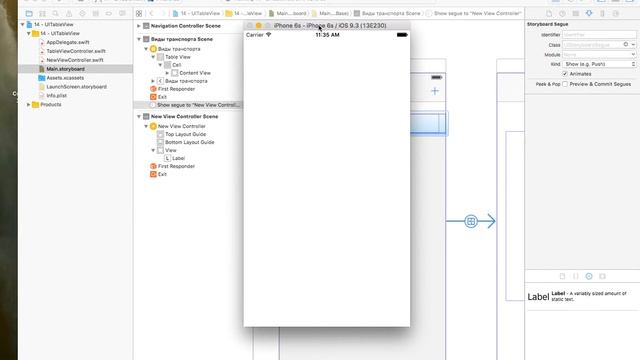Collapse the Виды транспорта Scene
This screenshot has width=640, height=360.
pos(139,39)
